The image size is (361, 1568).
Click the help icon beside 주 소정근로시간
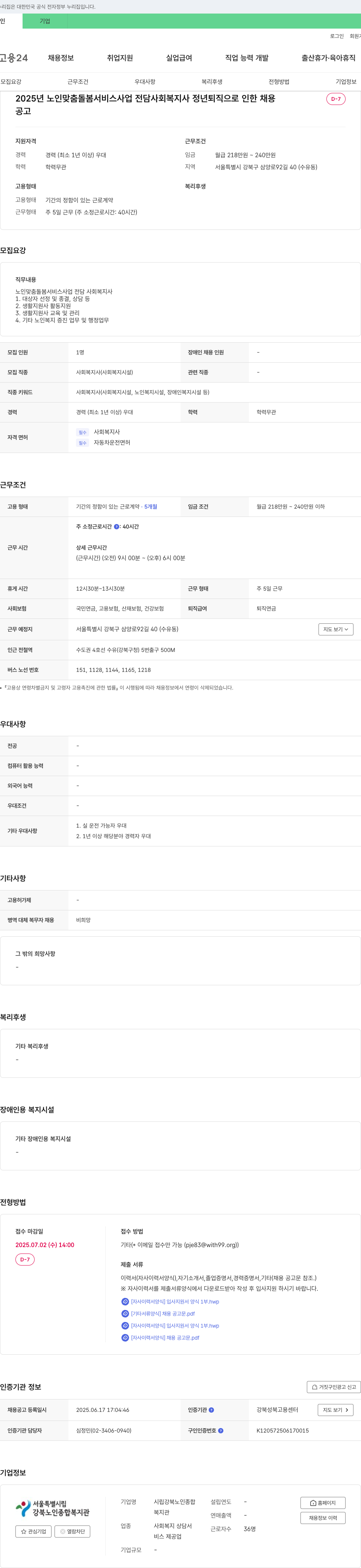tap(117, 527)
